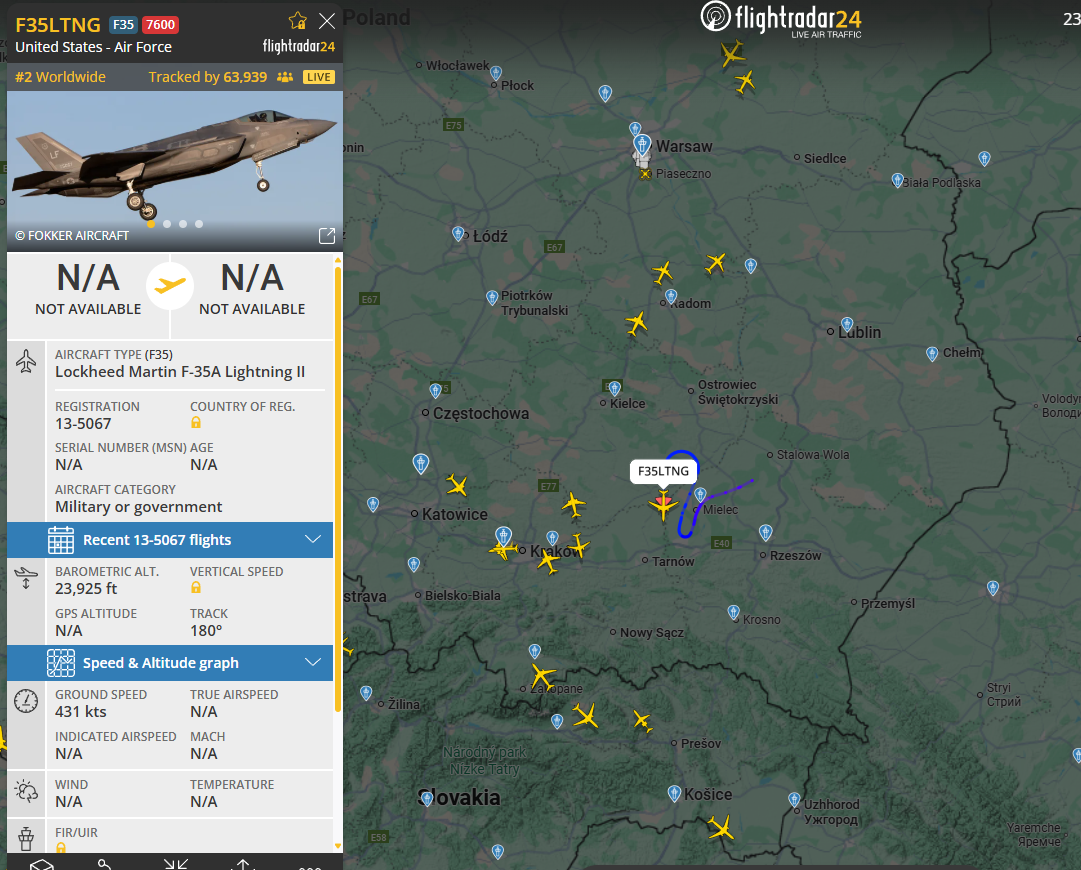Click the Košice airport pin on map
Viewport: 1081px width, 870px height.
(674, 794)
